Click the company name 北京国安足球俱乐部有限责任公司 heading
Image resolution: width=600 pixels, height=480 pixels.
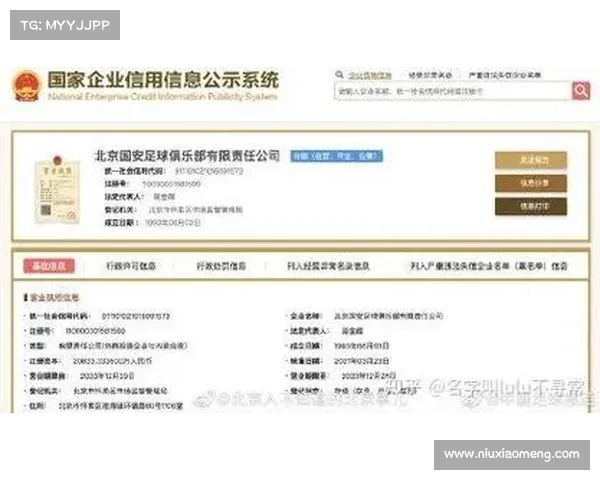tap(187, 156)
